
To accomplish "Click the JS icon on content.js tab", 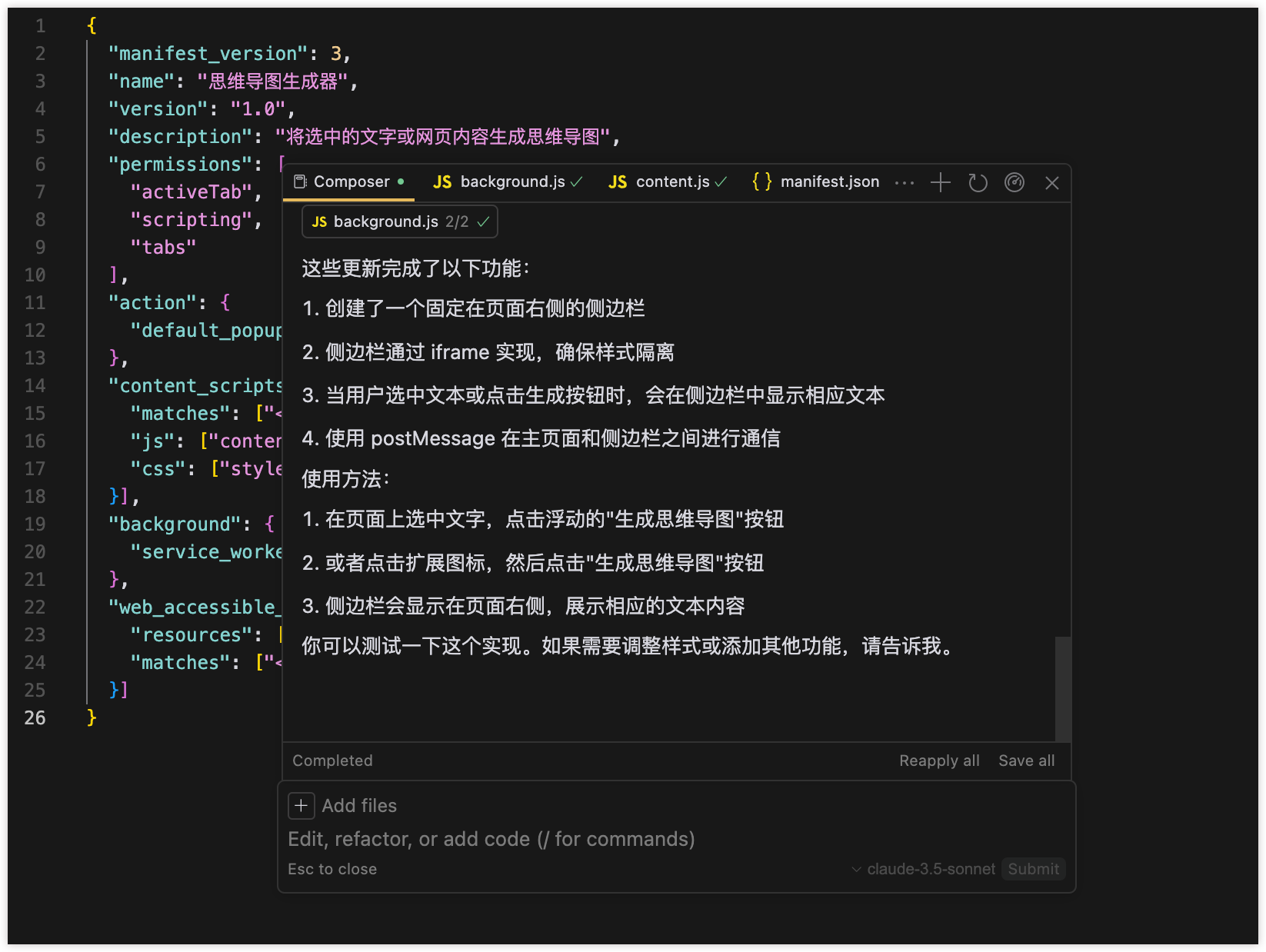I will (617, 182).
